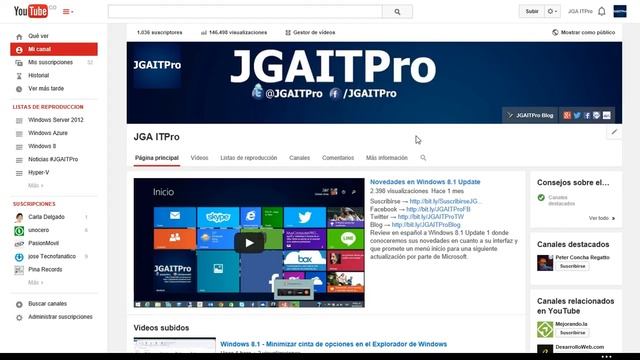This screenshot has width=640, height=360.
Task: Open the settings gear dropdown
Action: 552,11
